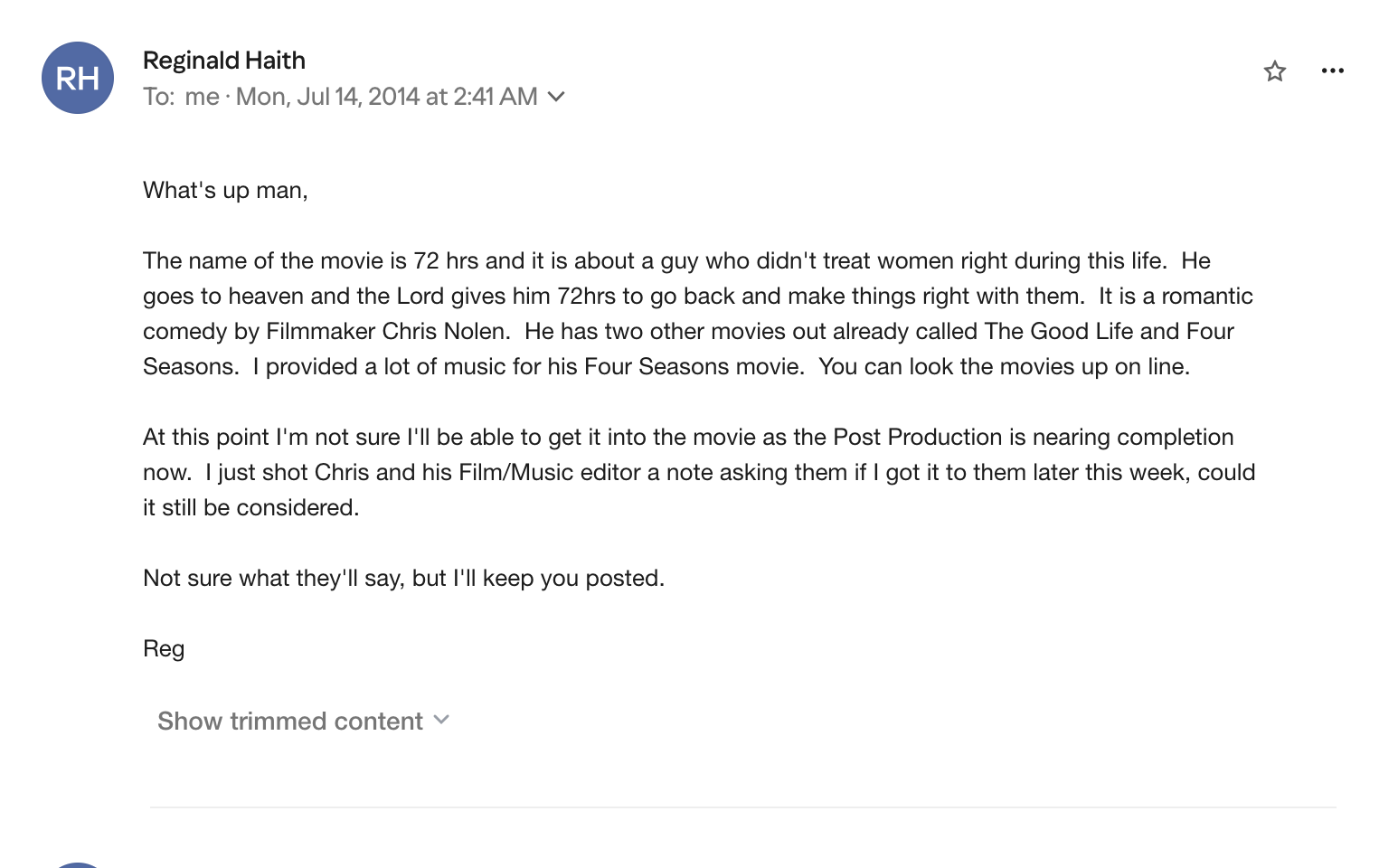Click the words 'Filmmaker Chris Nolen' in the email
The height and width of the screenshot is (868, 1398).
pos(386,331)
